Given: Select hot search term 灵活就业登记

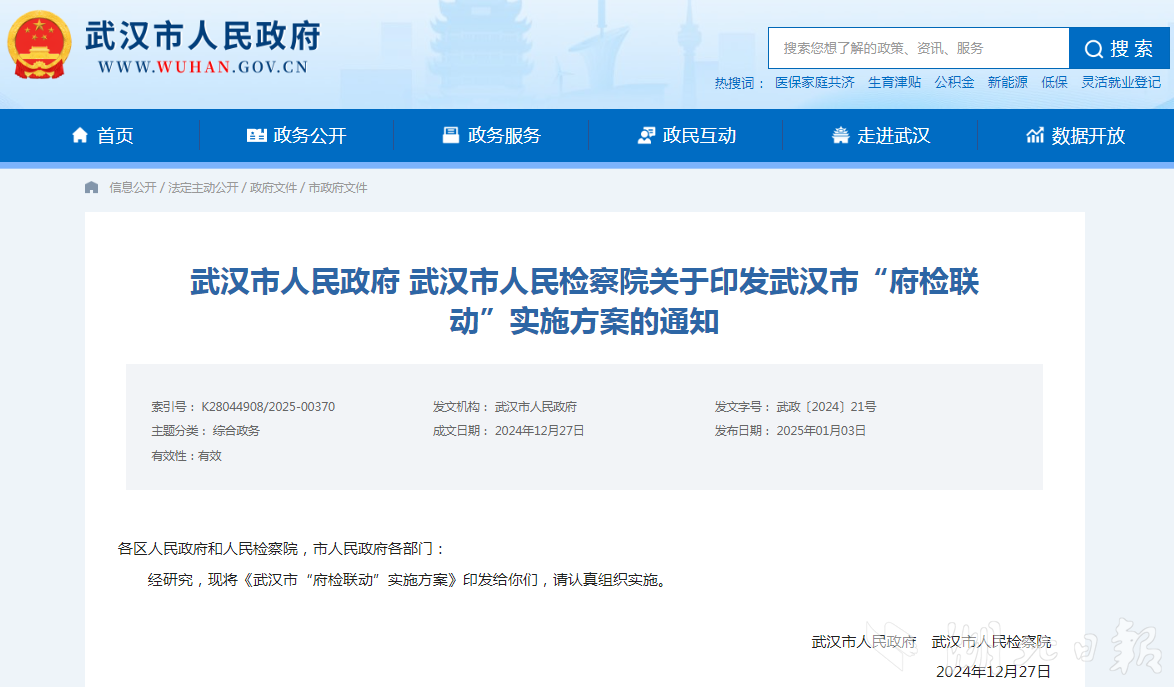Looking at the screenshot, I should pos(1121,83).
